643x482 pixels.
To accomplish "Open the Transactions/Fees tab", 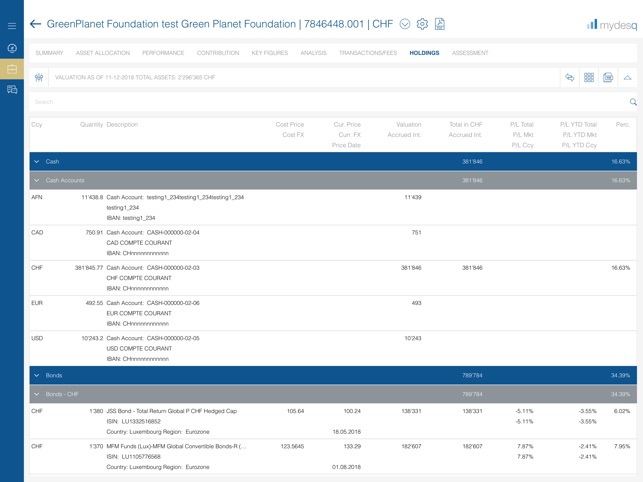I will [368, 53].
